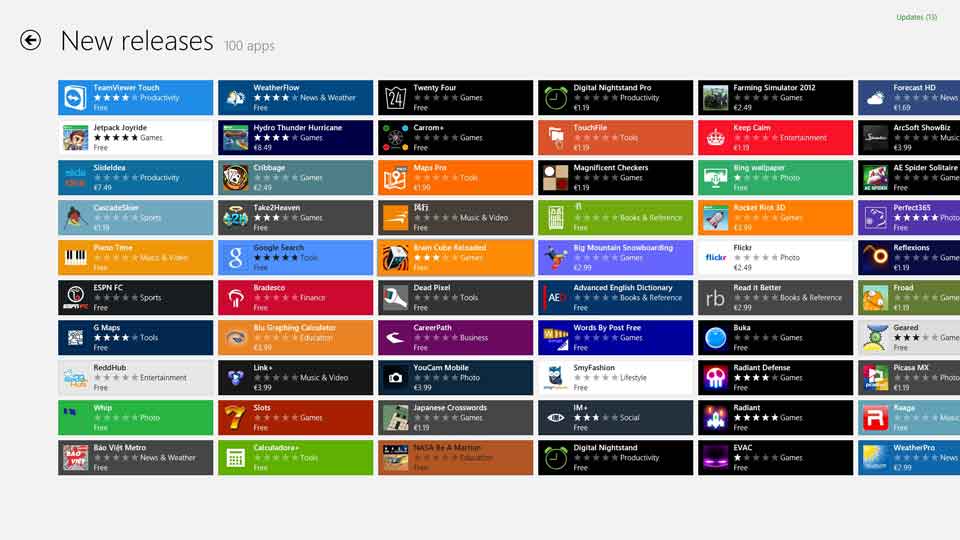Click the WeatherPro app title
The width and height of the screenshot is (960, 540).
914,448
